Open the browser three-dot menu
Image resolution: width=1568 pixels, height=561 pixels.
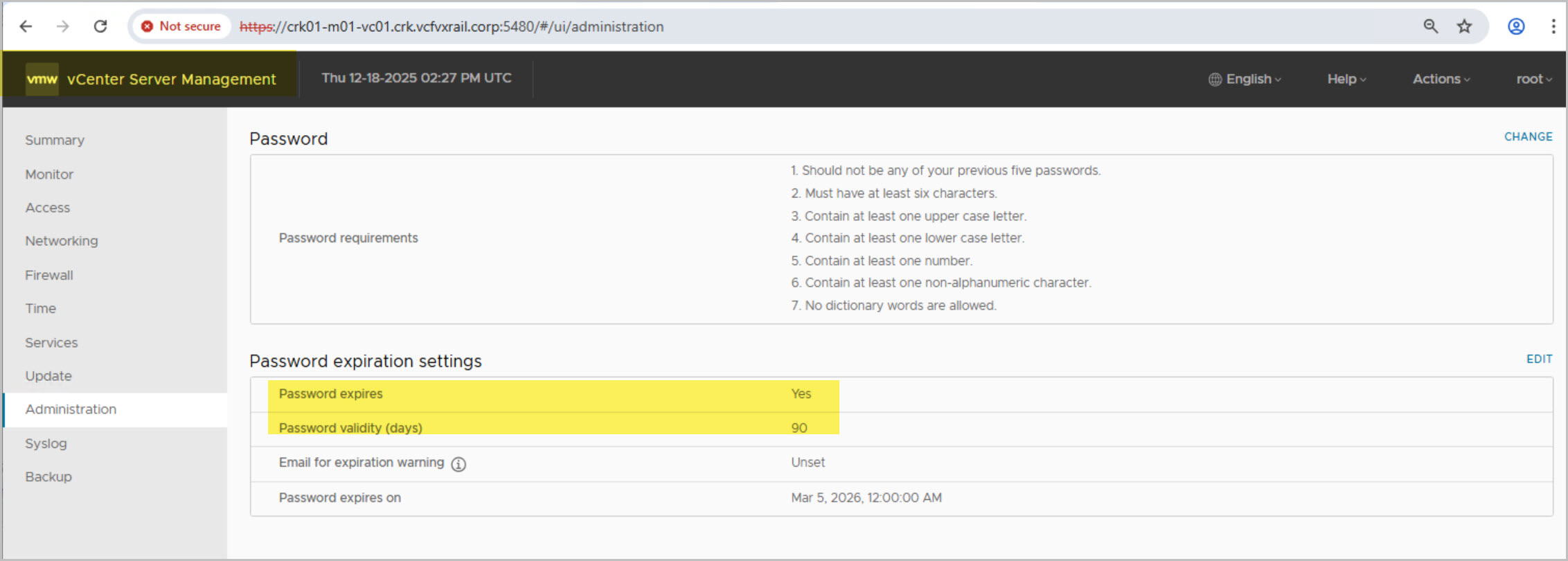(x=1553, y=26)
